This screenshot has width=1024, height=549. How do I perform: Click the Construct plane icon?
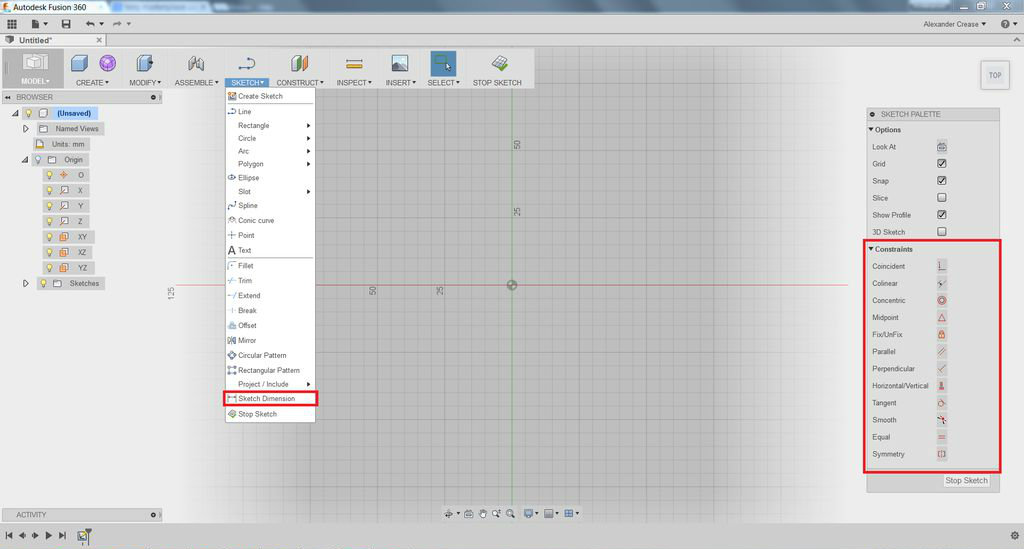click(x=299, y=63)
